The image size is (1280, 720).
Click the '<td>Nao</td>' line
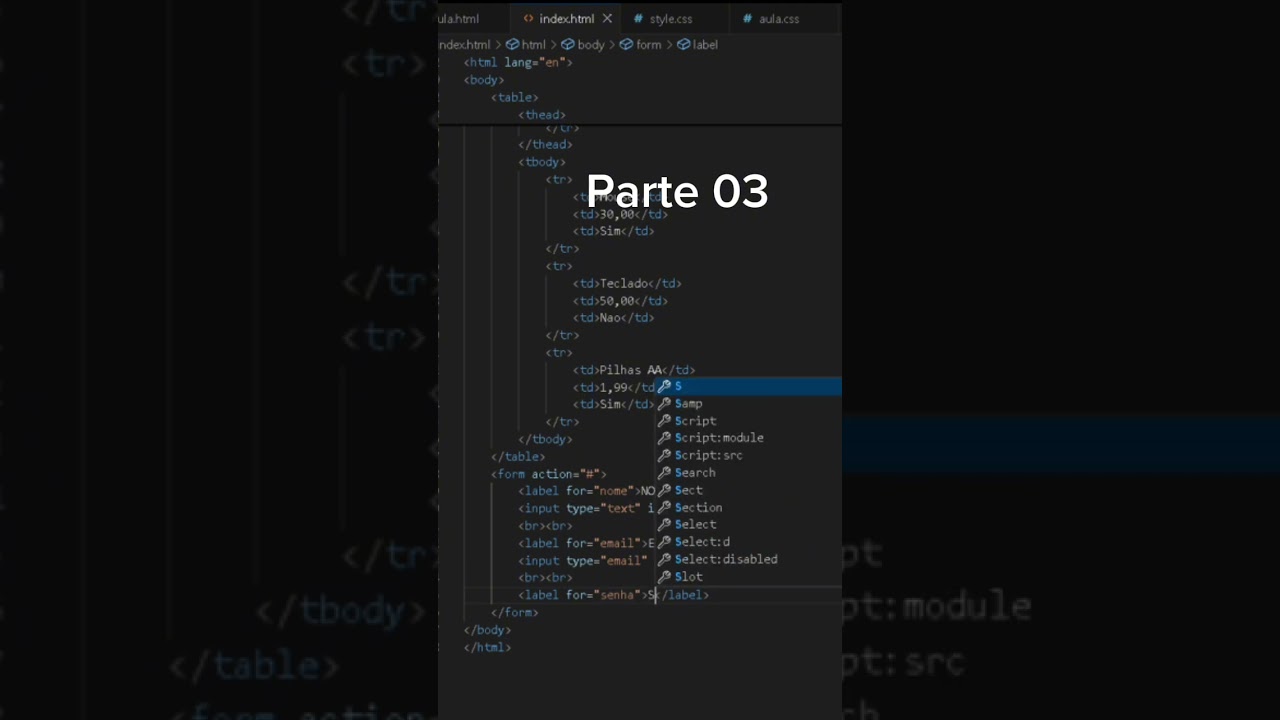tap(613, 318)
